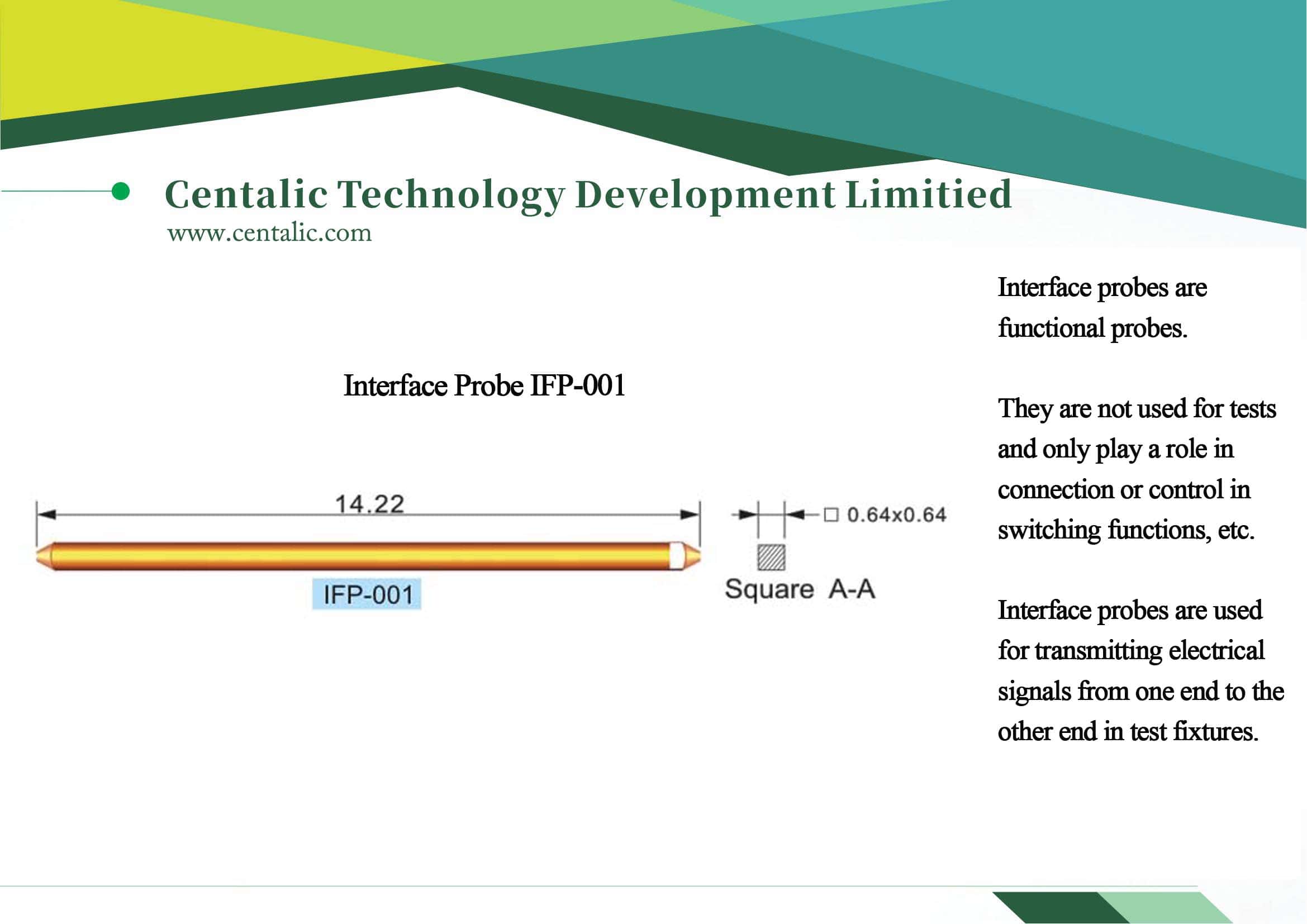Click the gold interface probe pin image
Screen dimensions: 1307x924
point(368,556)
